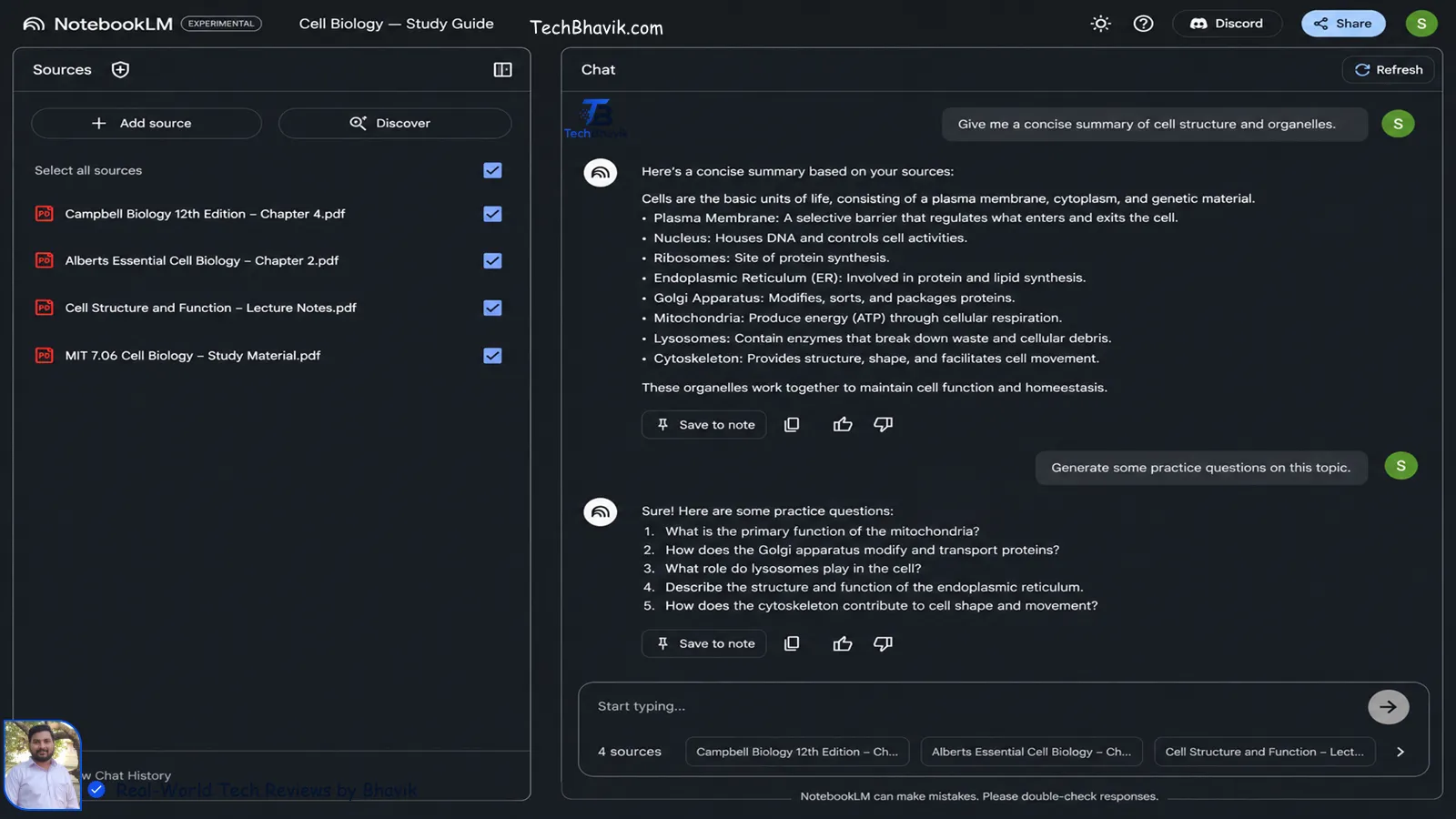Select the Cell Structure and Function chip

click(1265, 752)
